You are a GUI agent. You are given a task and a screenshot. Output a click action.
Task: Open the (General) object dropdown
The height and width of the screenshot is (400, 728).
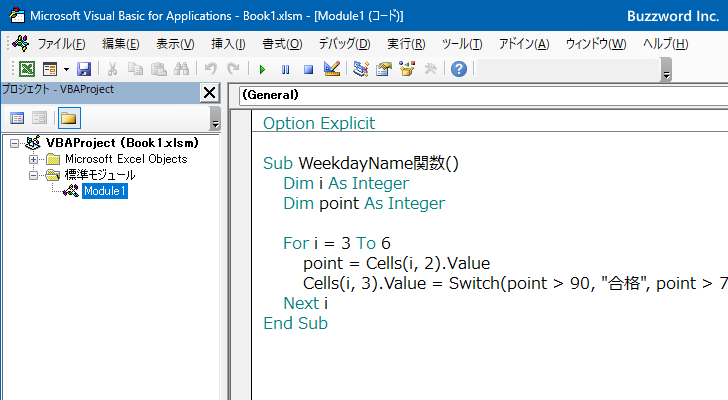(x=483, y=95)
